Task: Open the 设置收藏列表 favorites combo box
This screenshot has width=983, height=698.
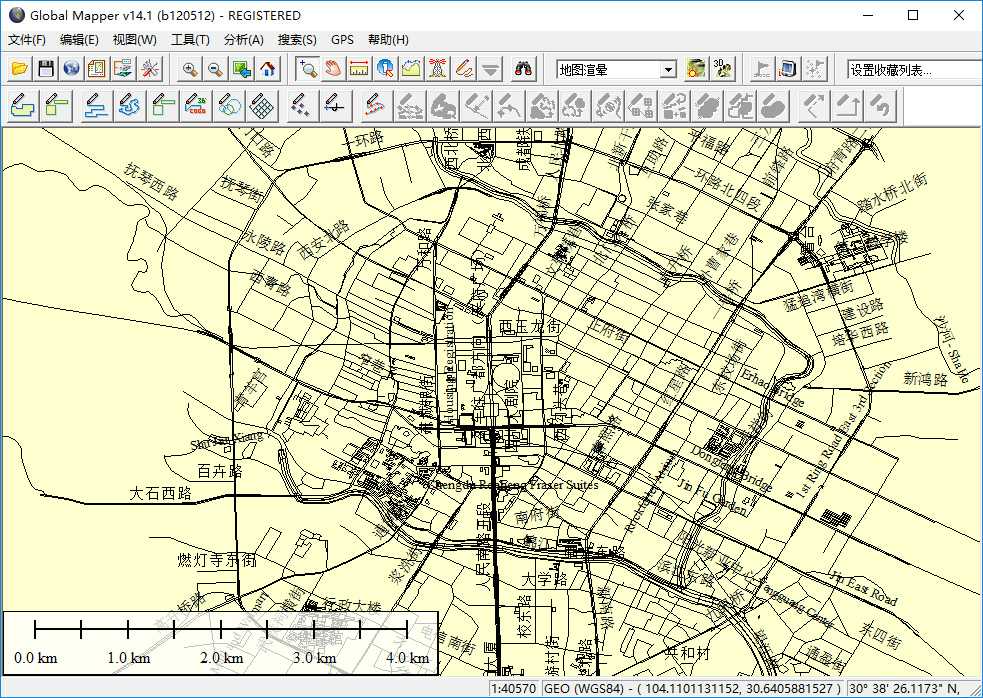Action: click(x=913, y=70)
